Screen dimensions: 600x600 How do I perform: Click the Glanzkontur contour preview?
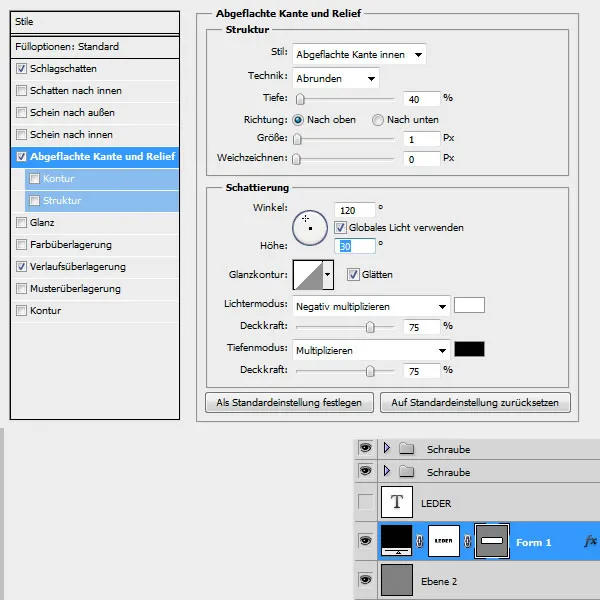pyautogui.click(x=306, y=275)
